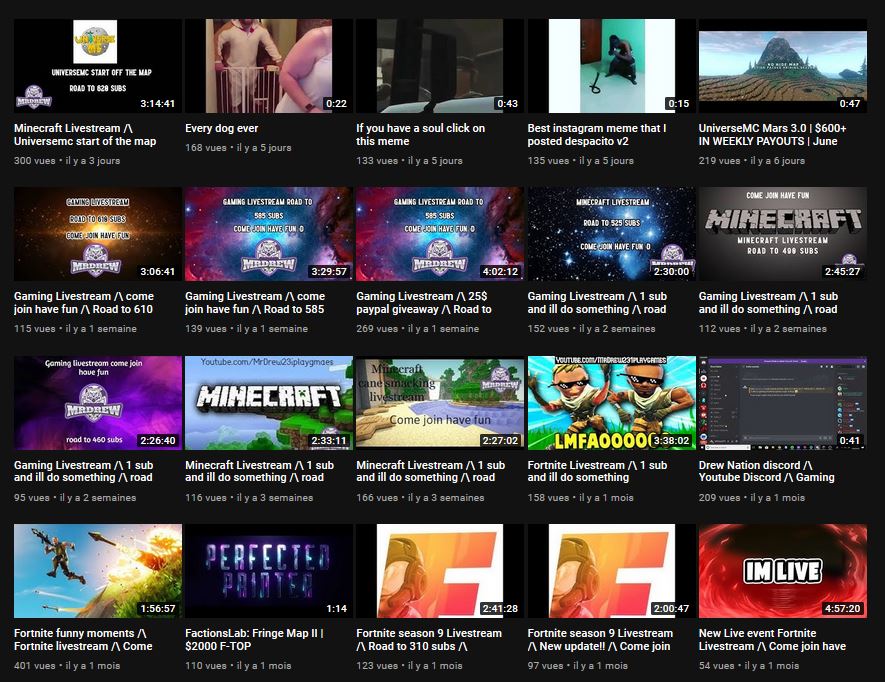
Task: Play the 3:14:41 Universemc livestream thumbnail
Action: [x=98, y=66]
